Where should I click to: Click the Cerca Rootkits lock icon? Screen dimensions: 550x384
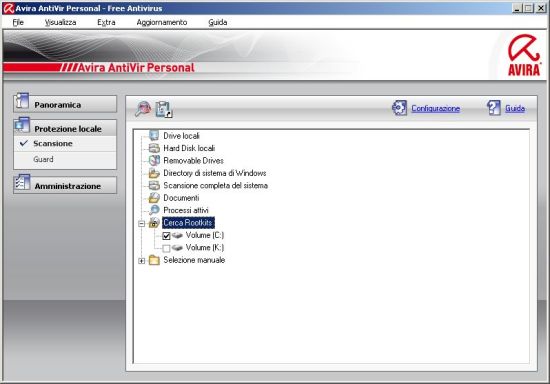coord(154,223)
